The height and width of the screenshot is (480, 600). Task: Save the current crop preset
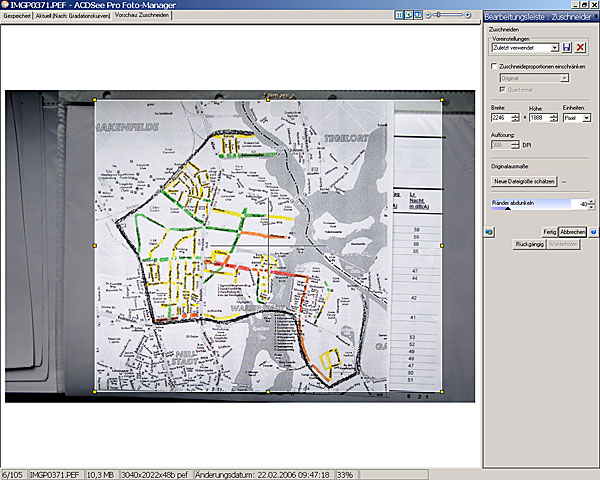click(567, 48)
